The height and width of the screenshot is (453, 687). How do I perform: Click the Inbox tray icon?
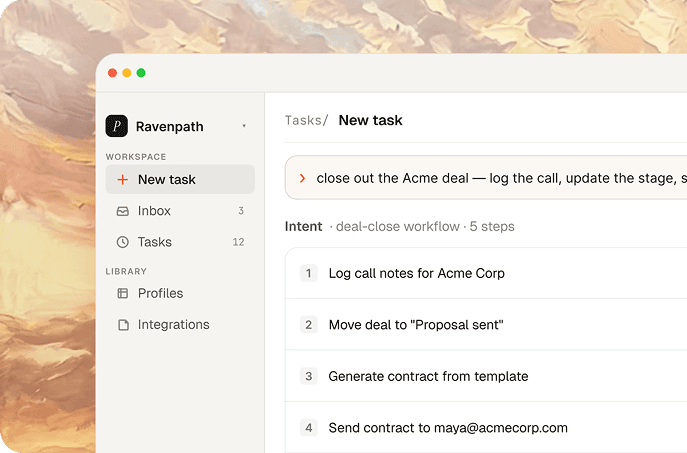pos(123,211)
